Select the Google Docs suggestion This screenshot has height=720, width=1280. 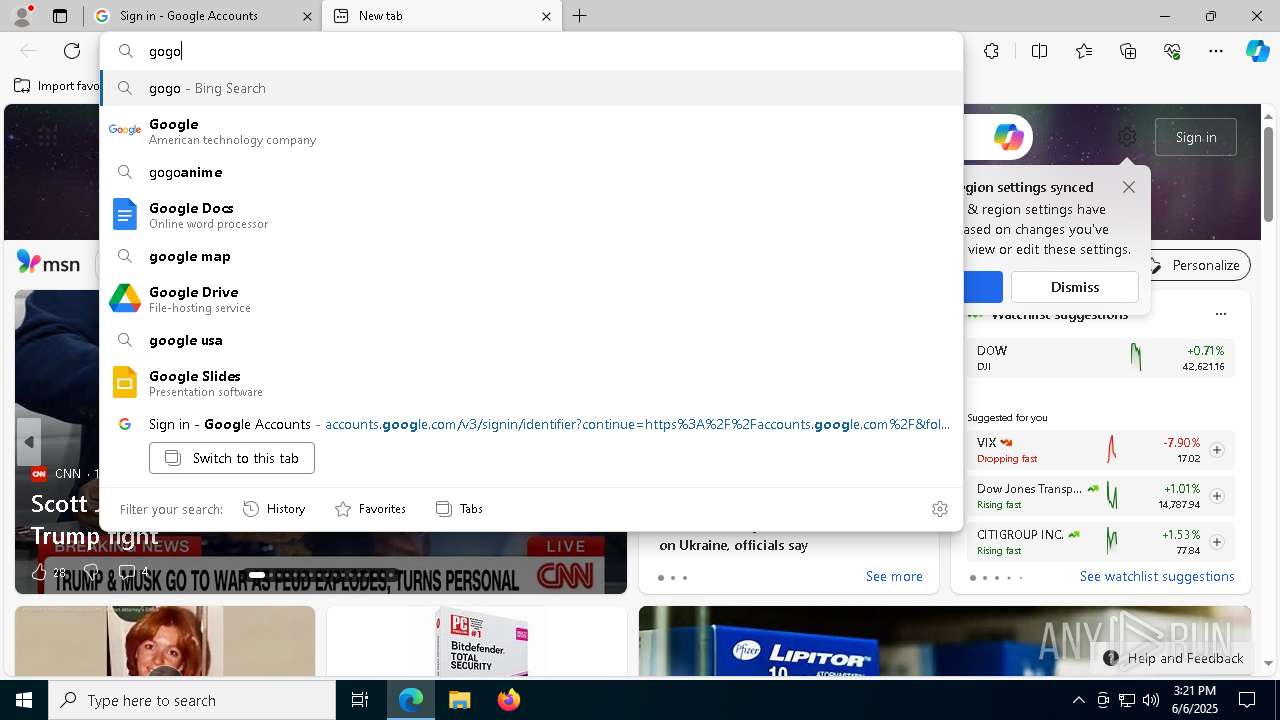531,214
